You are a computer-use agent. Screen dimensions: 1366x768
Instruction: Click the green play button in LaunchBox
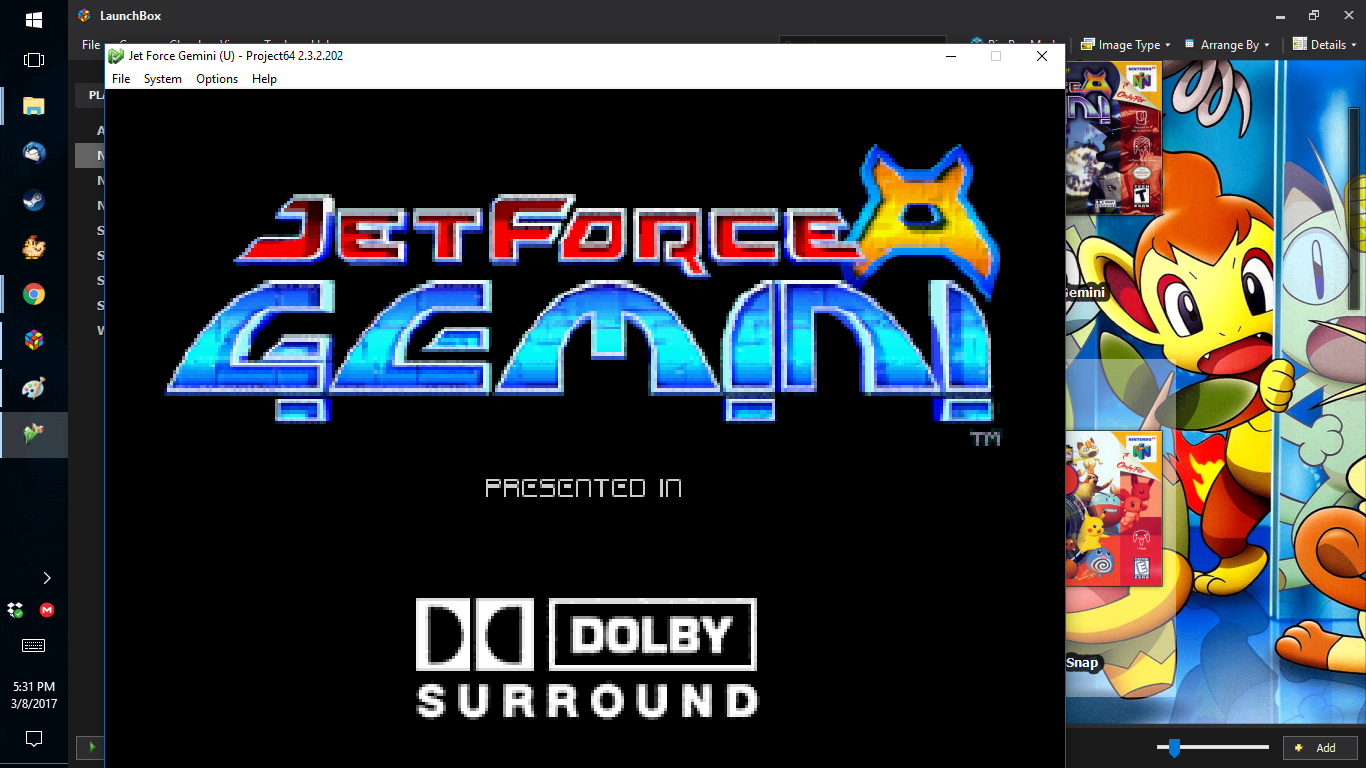point(91,747)
